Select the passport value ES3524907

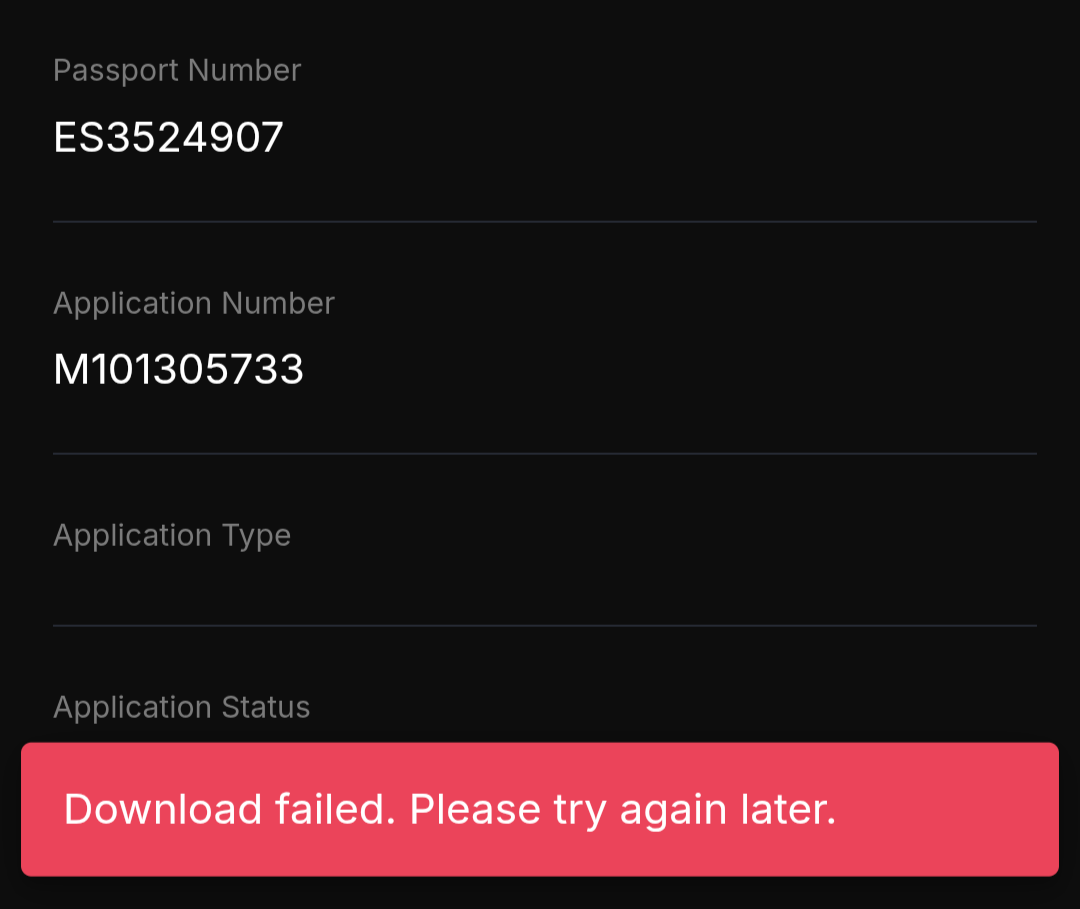point(168,137)
